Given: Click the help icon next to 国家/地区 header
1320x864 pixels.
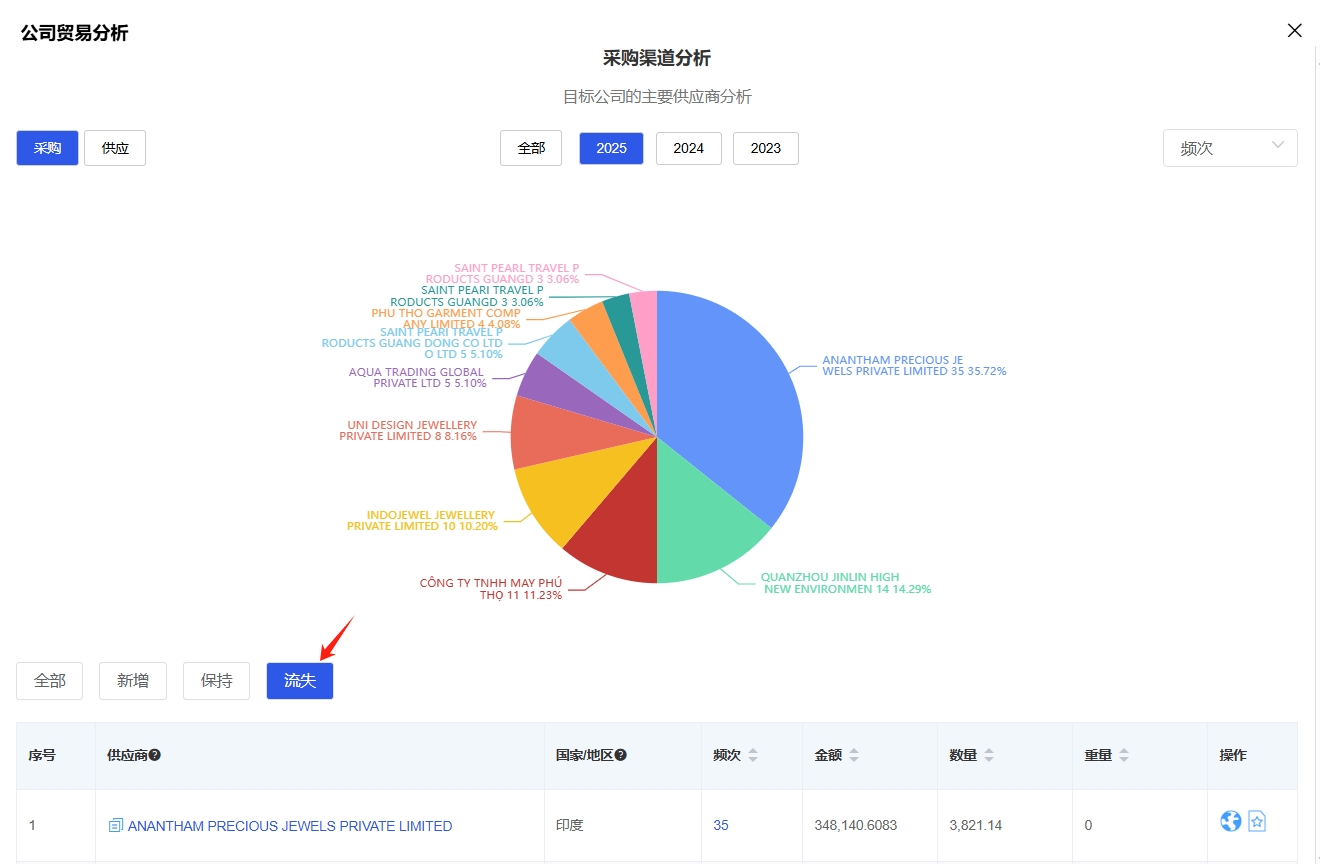Looking at the screenshot, I should tap(621, 755).
